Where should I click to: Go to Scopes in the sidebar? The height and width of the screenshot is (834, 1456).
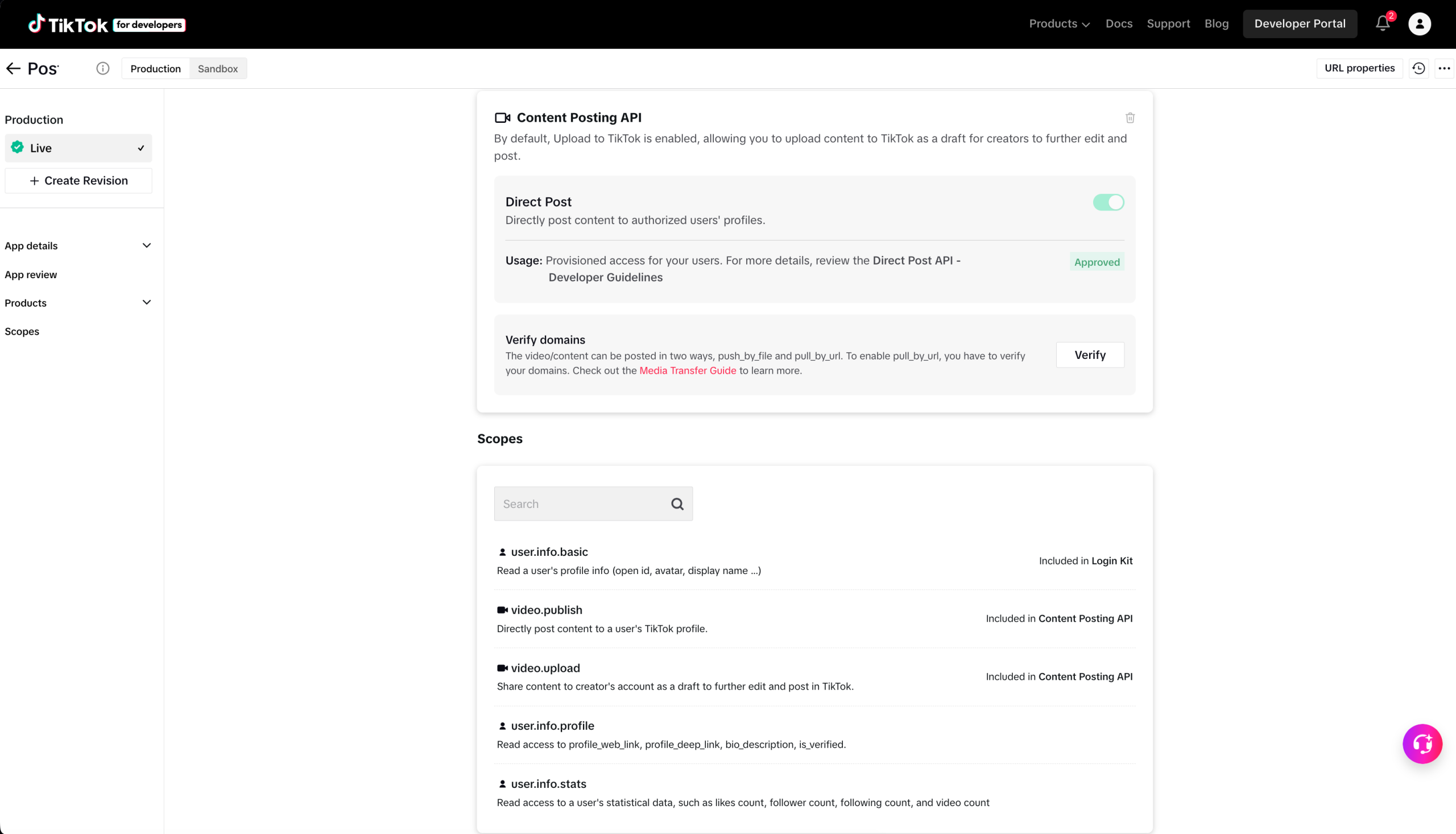(x=22, y=332)
